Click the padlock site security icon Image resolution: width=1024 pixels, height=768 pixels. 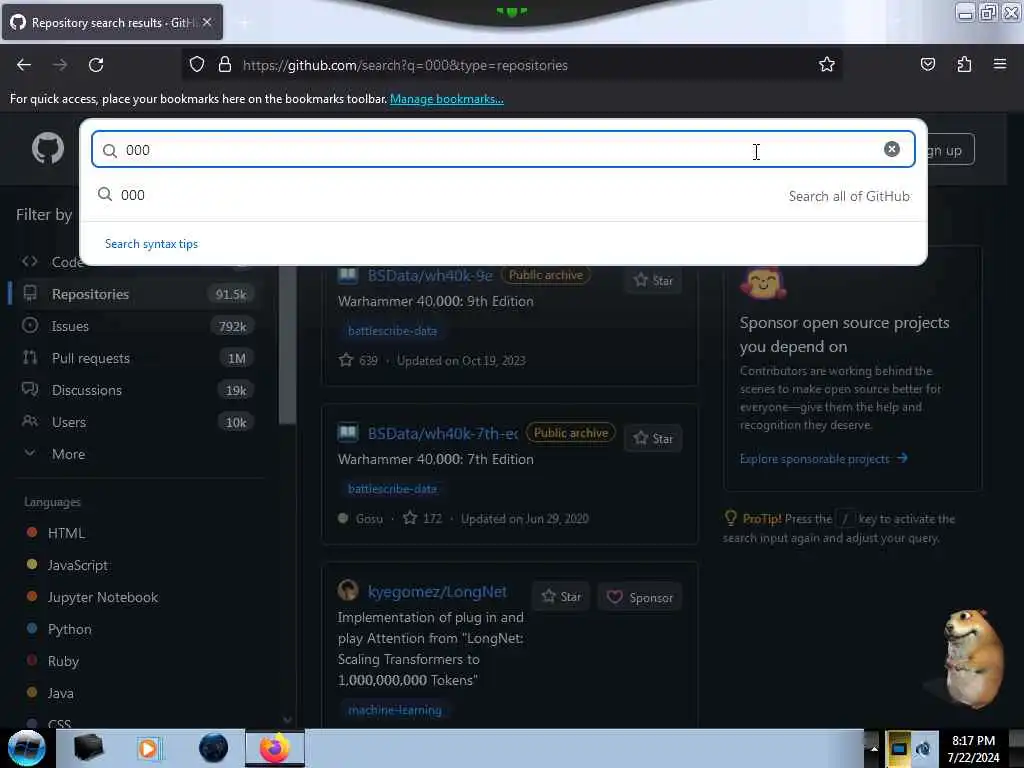[225, 65]
